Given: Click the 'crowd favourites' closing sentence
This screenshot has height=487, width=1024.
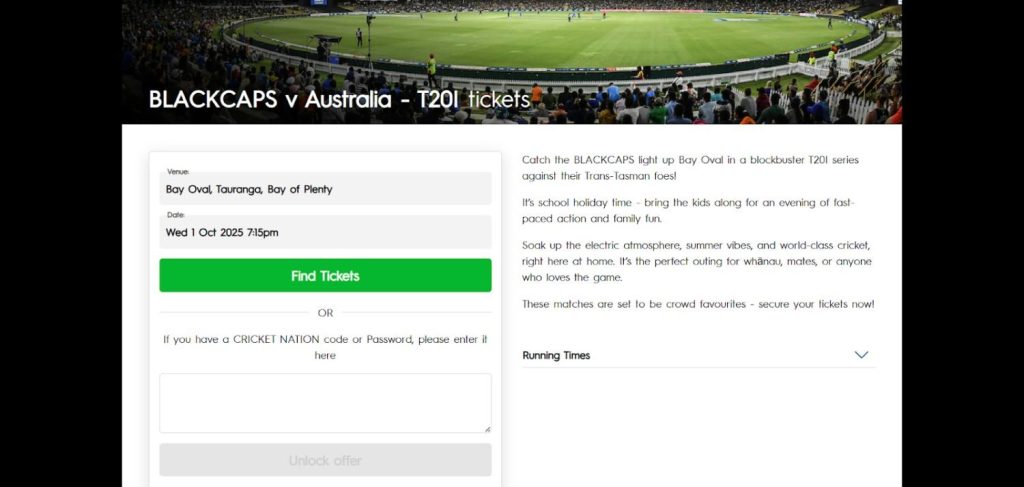Looking at the screenshot, I should (x=698, y=304).
